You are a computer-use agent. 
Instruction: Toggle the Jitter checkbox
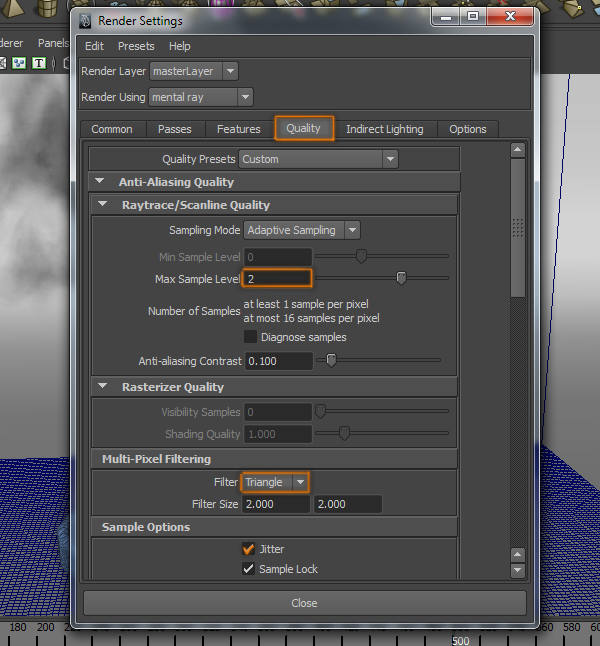click(249, 549)
